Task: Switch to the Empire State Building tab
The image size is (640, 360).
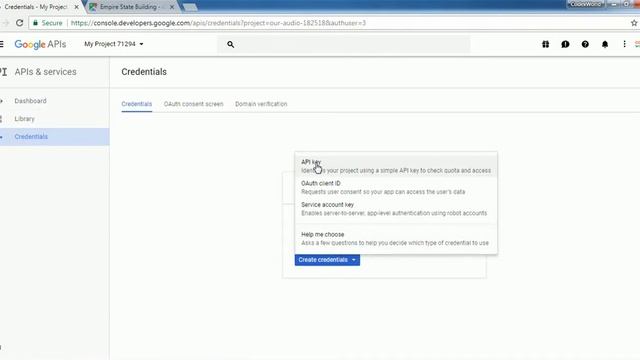Action: pyautogui.click(x=129, y=7)
